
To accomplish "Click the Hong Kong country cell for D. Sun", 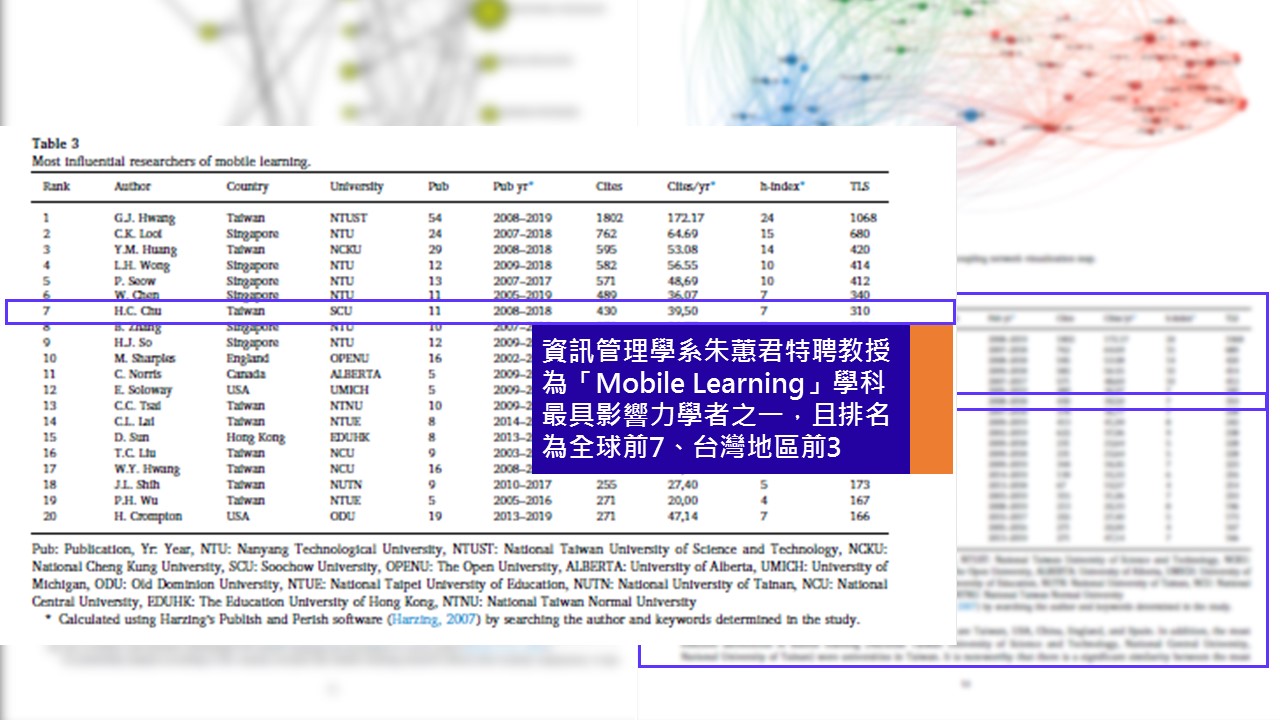I will pyautogui.click(x=255, y=438).
